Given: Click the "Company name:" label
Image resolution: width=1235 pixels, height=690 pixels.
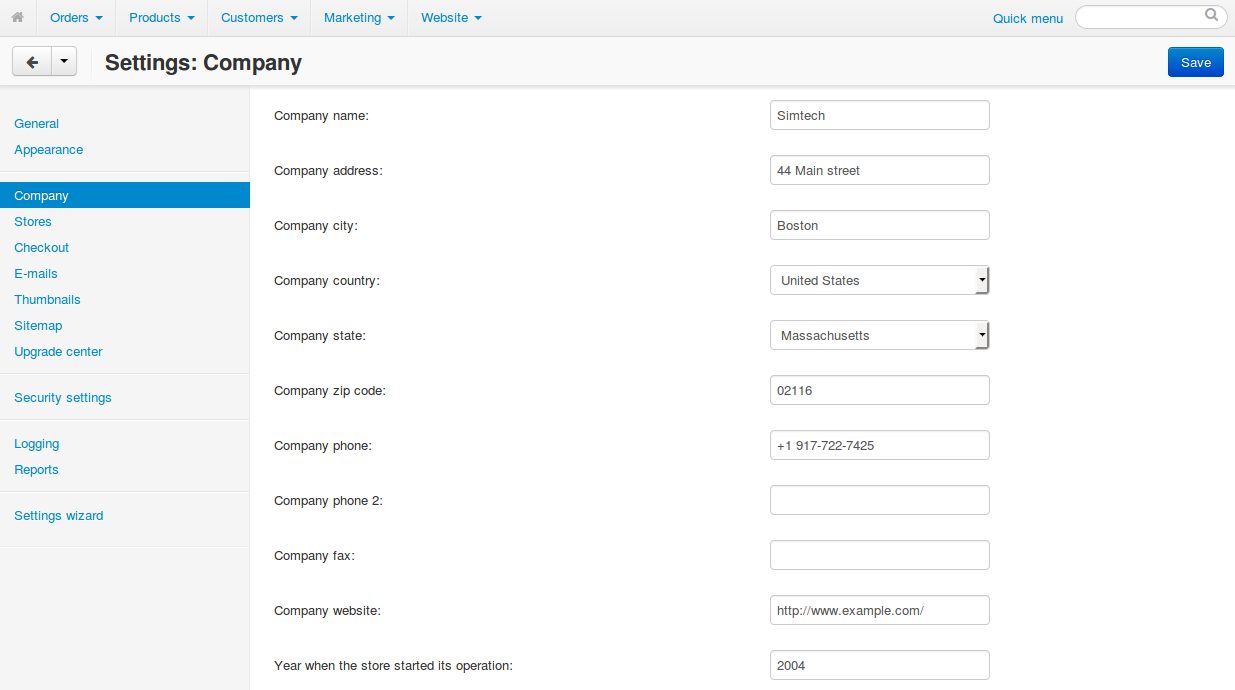Looking at the screenshot, I should point(321,116).
